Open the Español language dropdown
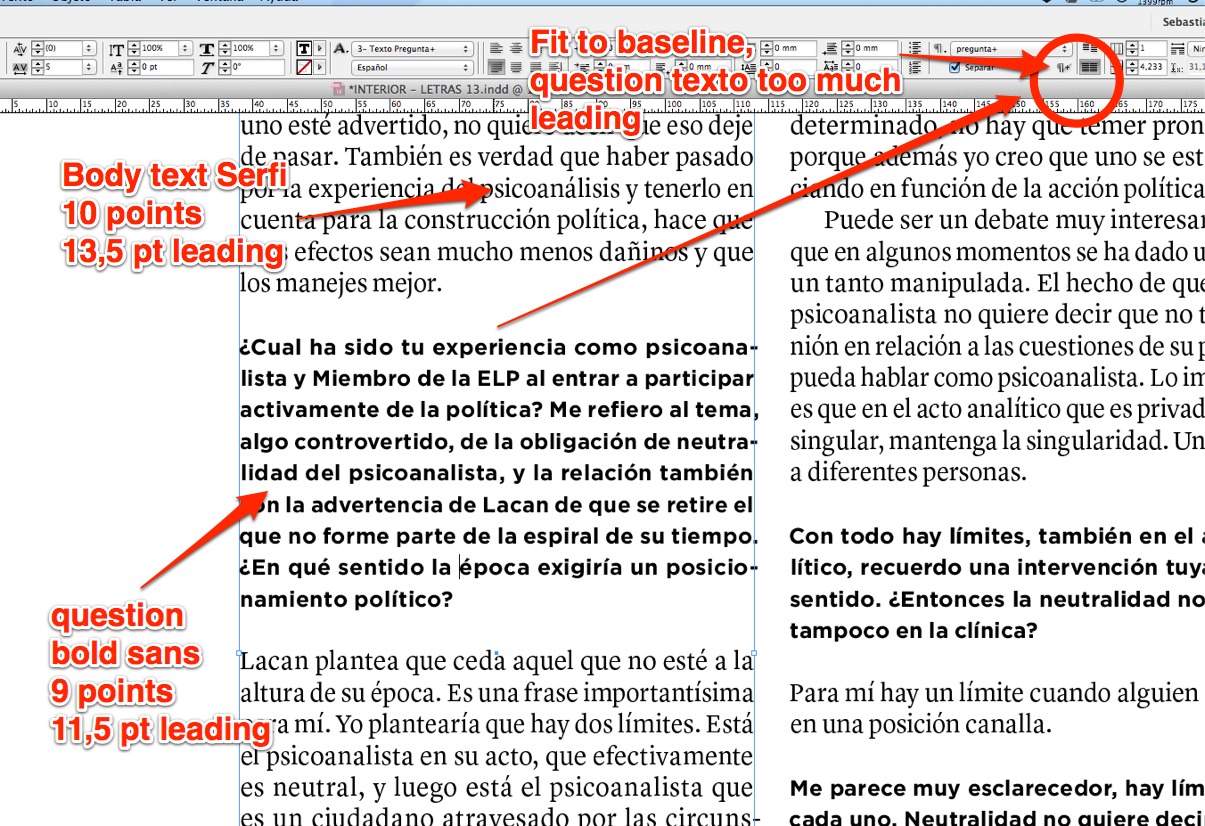The height and width of the screenshot is (826, 1205). 412,67
